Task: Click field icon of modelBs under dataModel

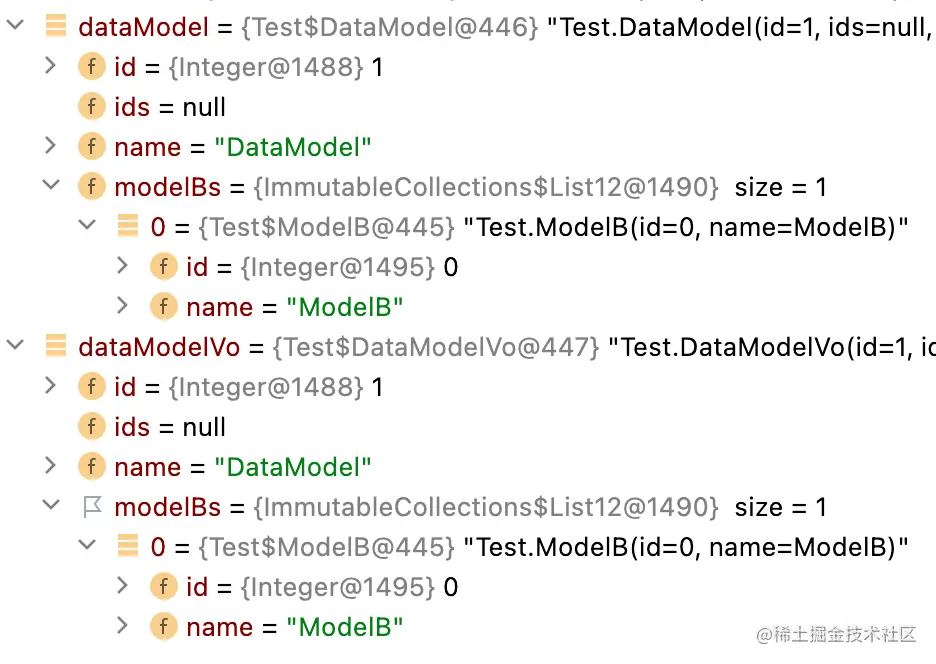Action: coord(91,187)
